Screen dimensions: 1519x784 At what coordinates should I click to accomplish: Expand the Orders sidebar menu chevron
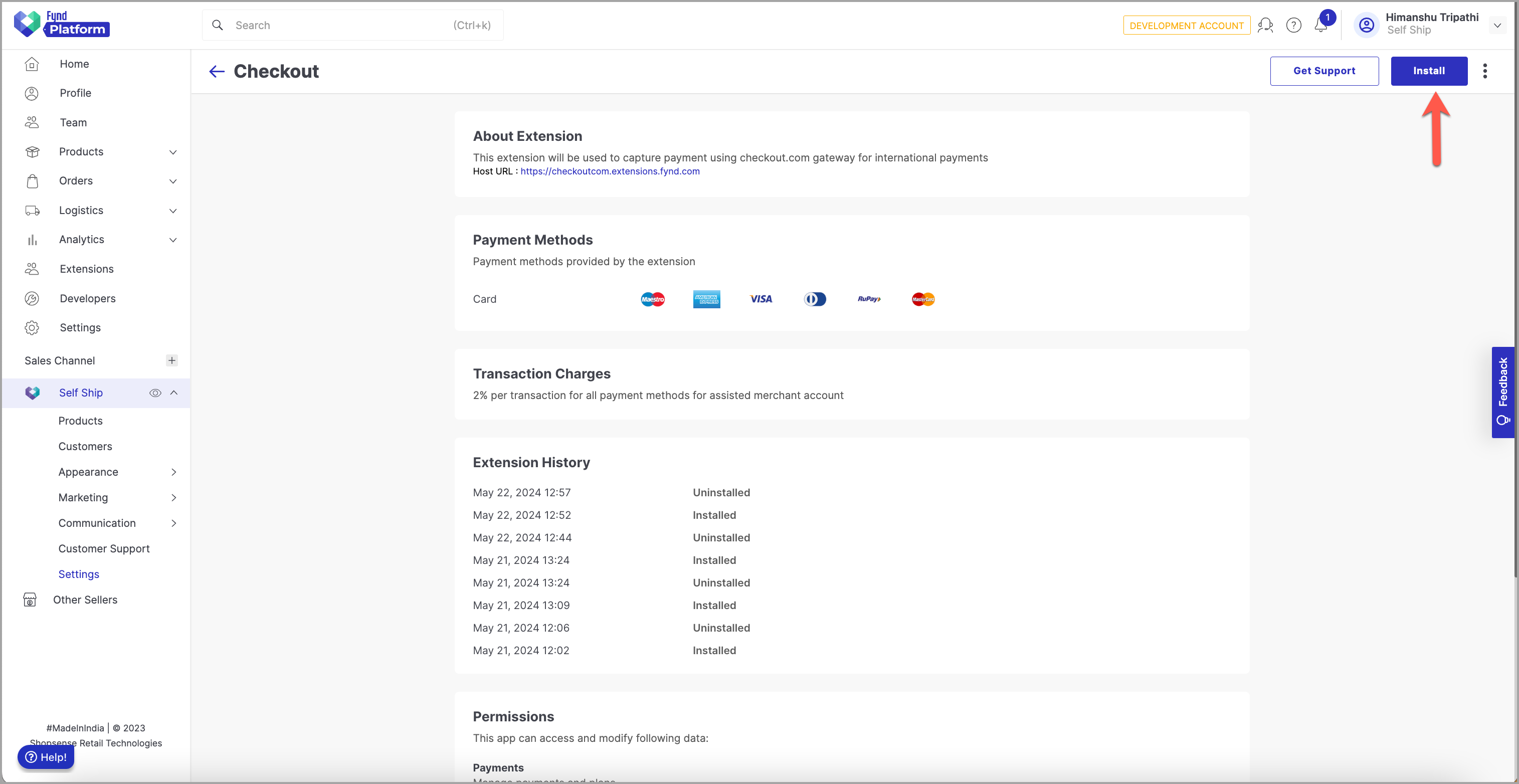pos(173,181)
